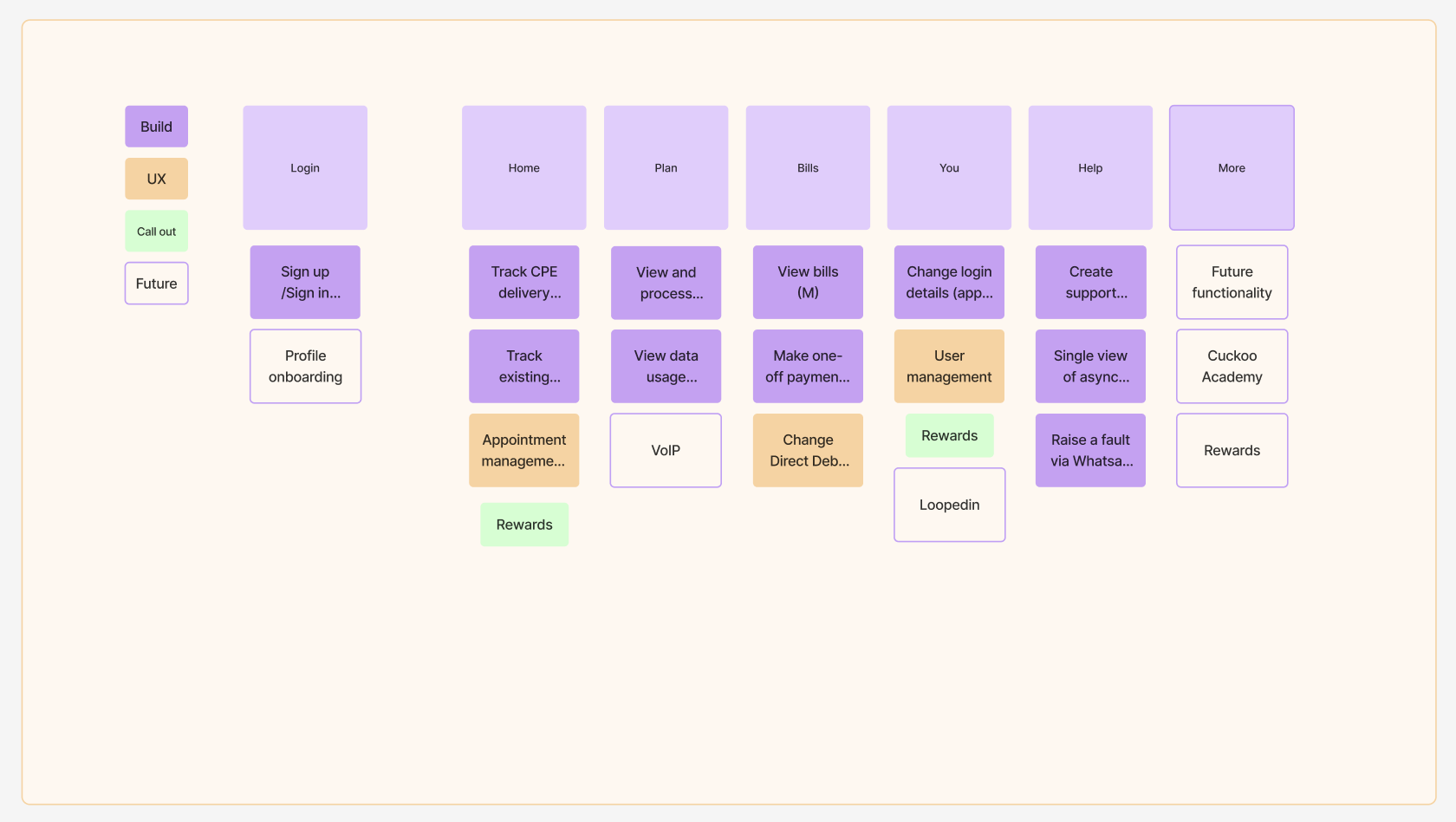
Task: Select the Profile onboarding card
Action: [305, 366]
